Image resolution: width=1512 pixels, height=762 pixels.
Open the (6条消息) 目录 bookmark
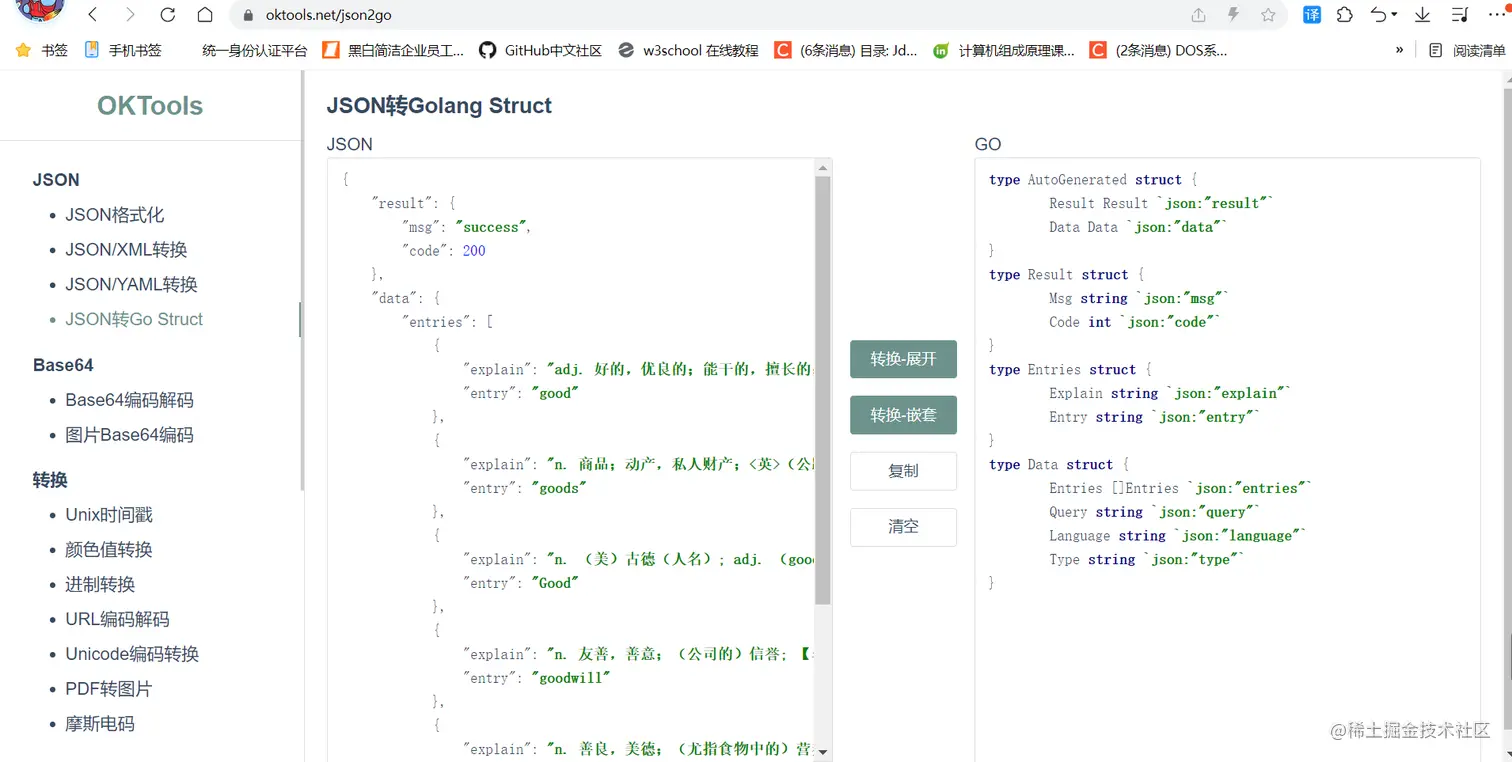click(x=846, y=50)
